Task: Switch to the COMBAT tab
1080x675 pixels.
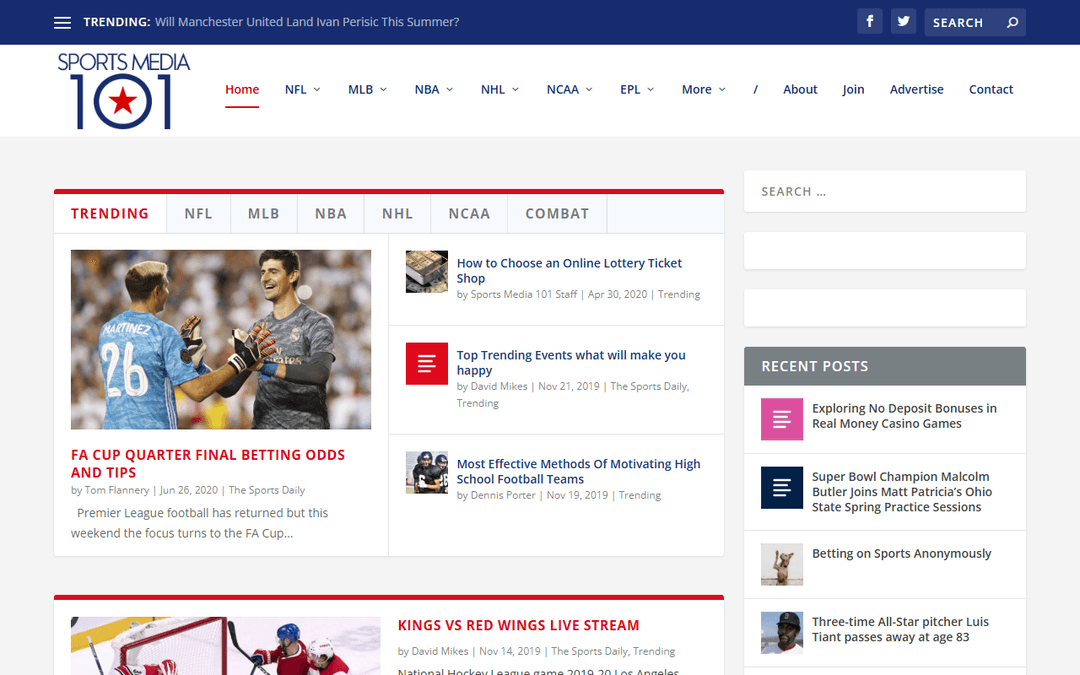Action: click(x=557, y=214)
